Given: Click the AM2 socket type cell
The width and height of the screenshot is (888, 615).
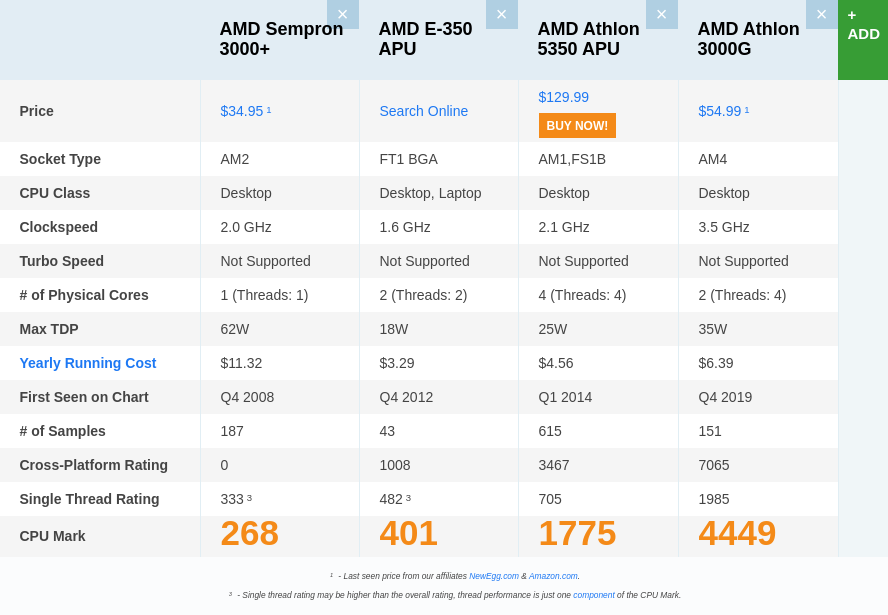Looking at the screenshot, I should point(234,159).
